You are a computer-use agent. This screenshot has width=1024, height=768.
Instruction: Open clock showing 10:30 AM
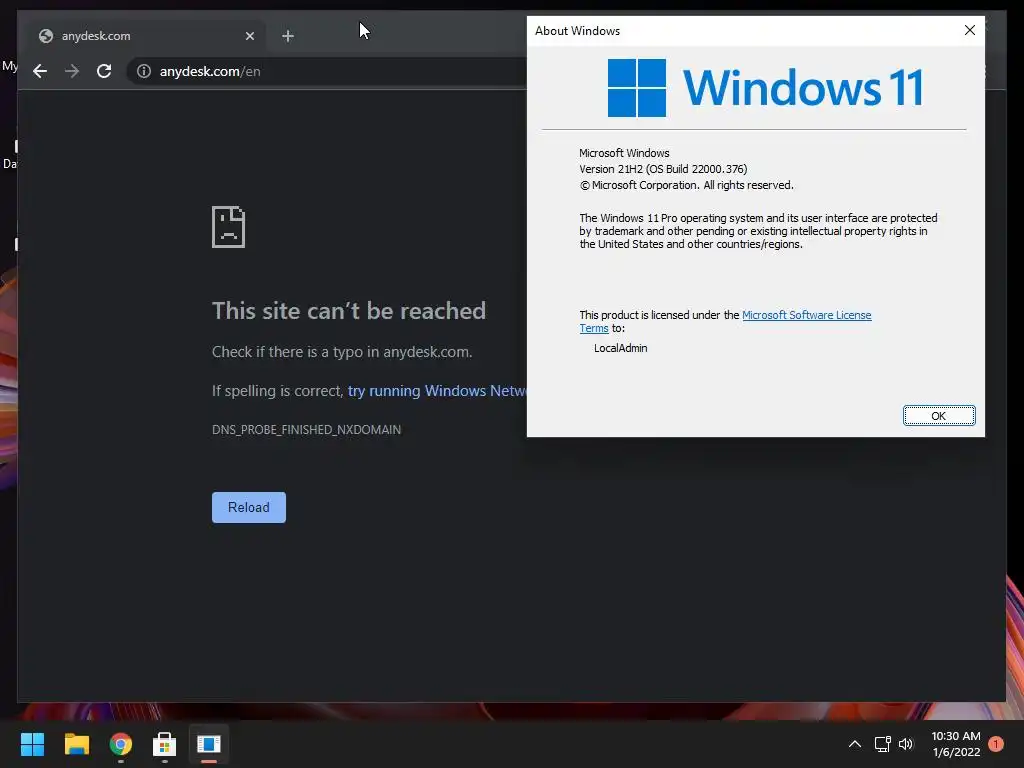pos(956,744)
